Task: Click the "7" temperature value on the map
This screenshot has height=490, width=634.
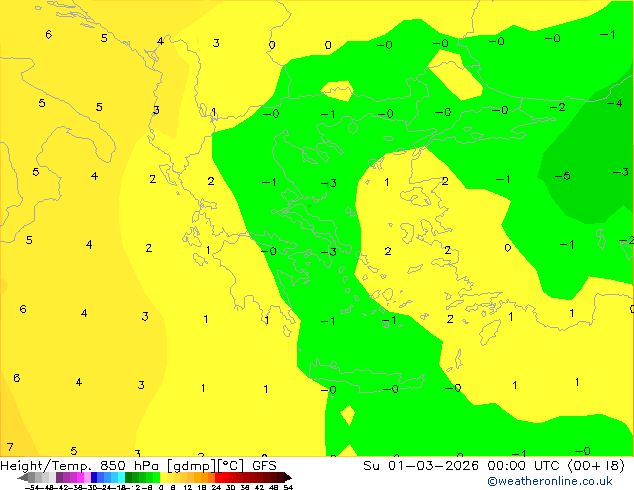Action: coord(10,447)
